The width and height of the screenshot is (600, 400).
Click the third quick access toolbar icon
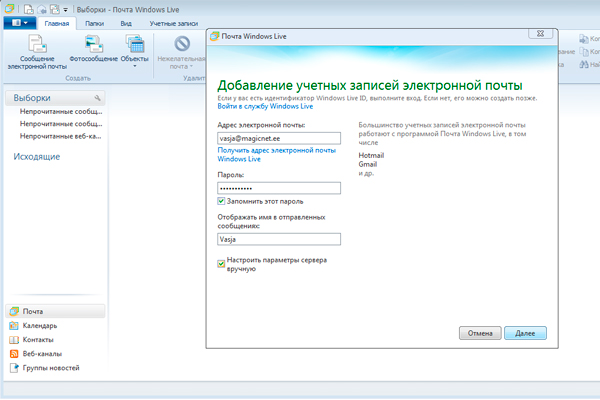point(55,9)
